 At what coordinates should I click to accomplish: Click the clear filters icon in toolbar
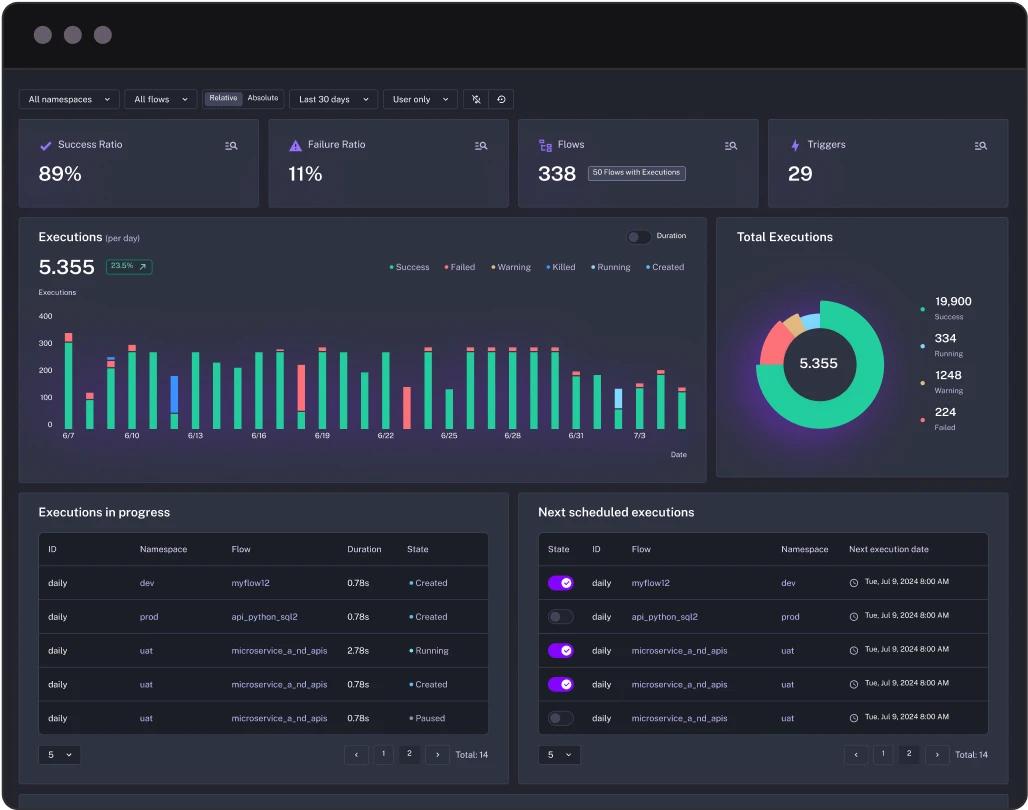pyautogui.click(x=476, y=99)
